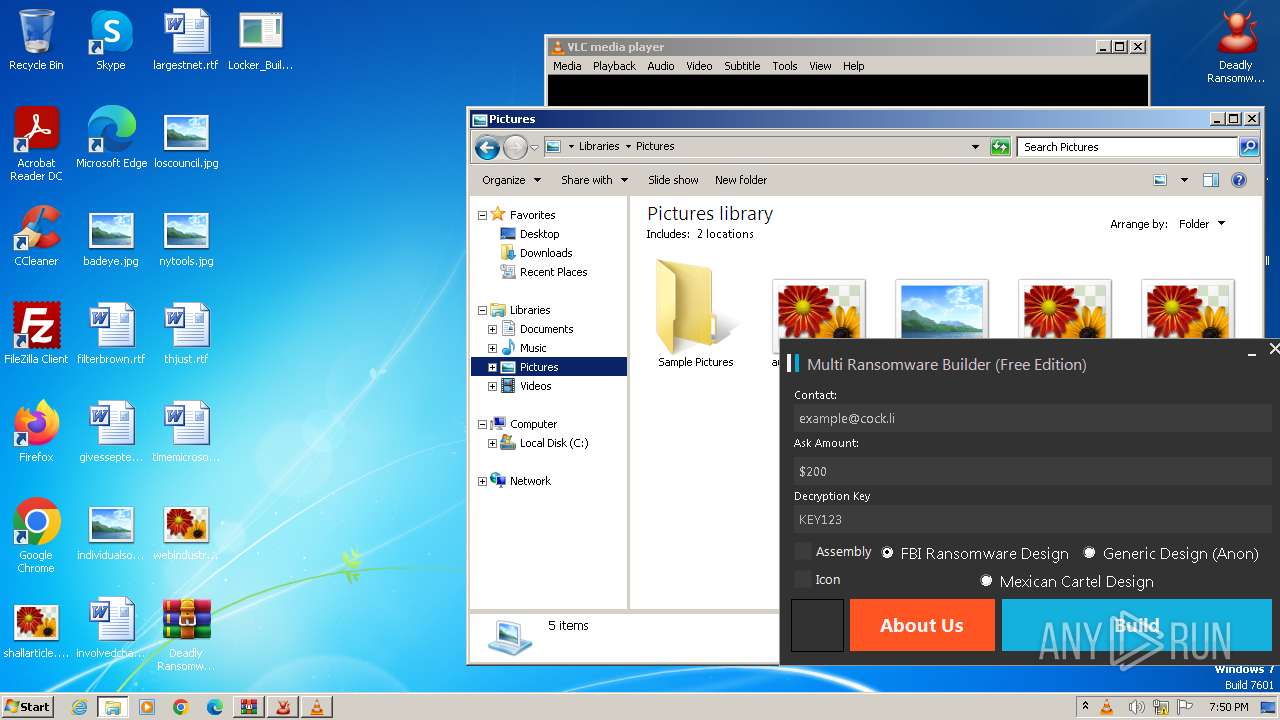Screen dimensions: 1280x720
Task: Click the magnifier search icon in Pictures window
Action: pos(1249,147)
